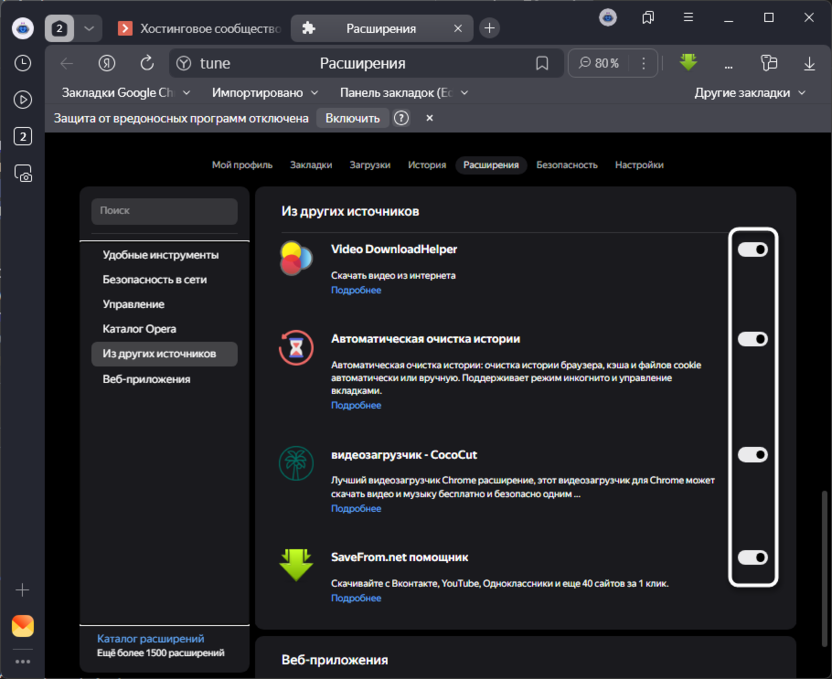Click Включить to enable malware protection

click(x=353, y=118)
